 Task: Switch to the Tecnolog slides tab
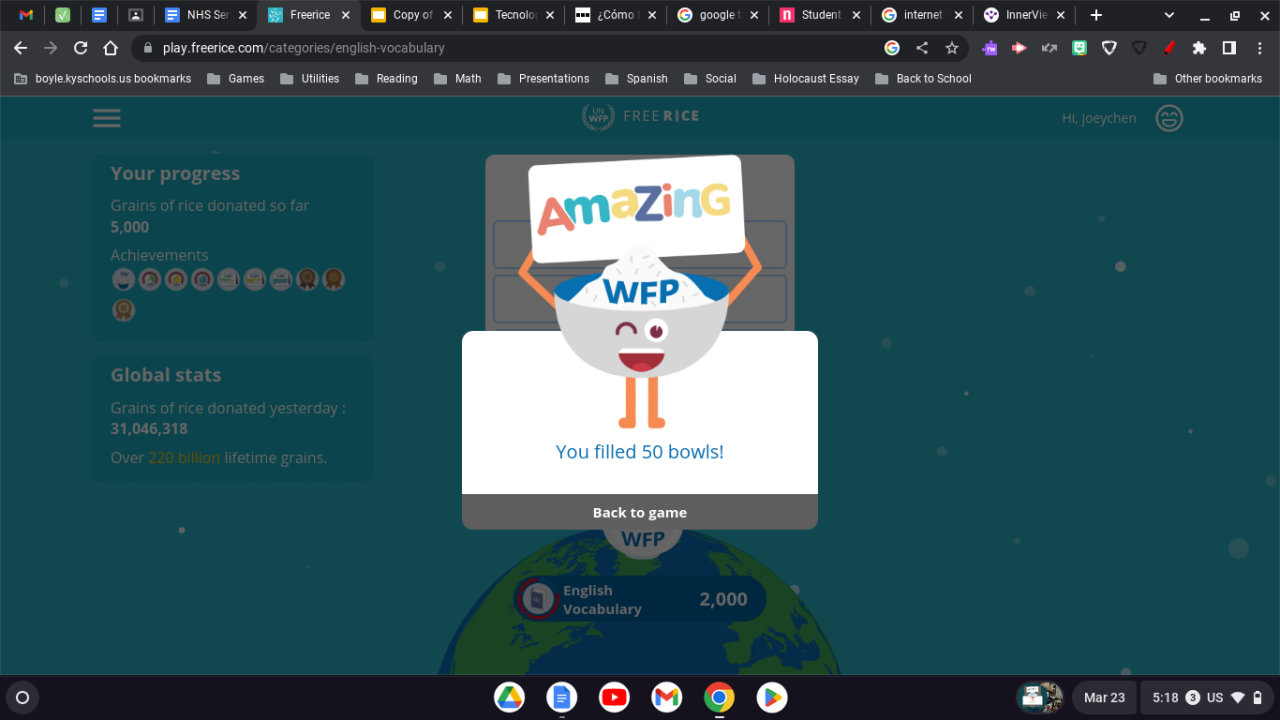point(513,15)
